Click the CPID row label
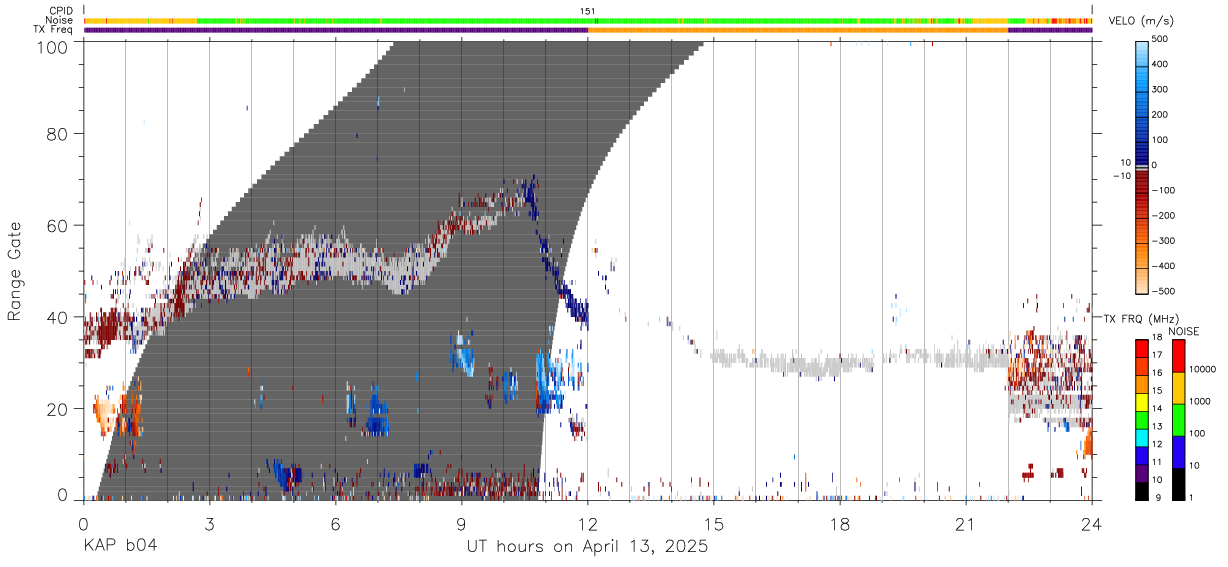Image resolution: width=1228 pixels, height=567 pixels. (x=60, y=11)
